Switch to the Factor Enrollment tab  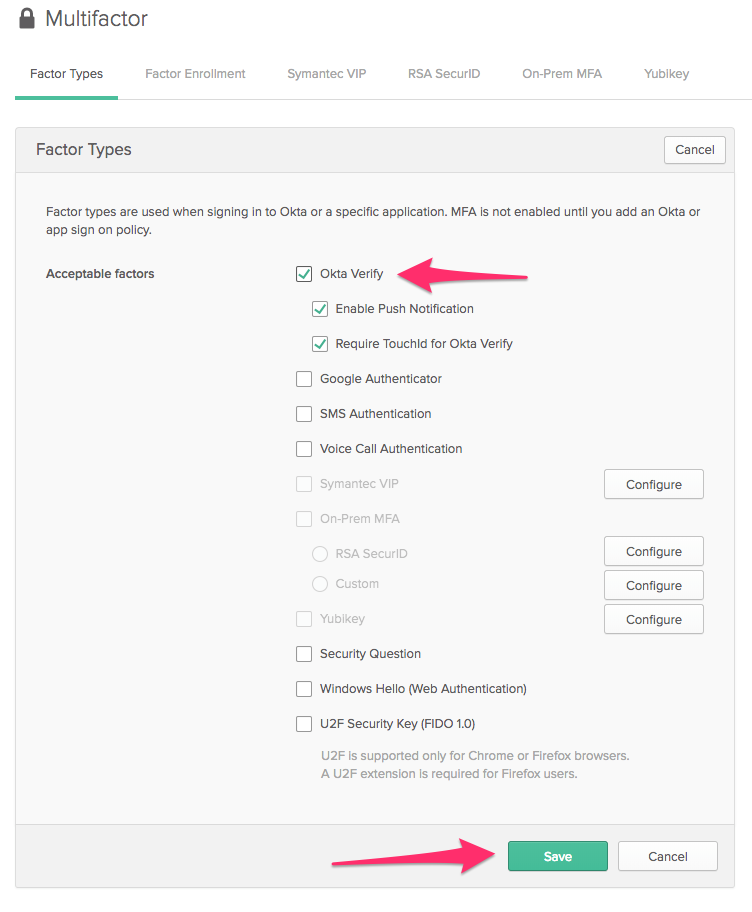point(195,74)
